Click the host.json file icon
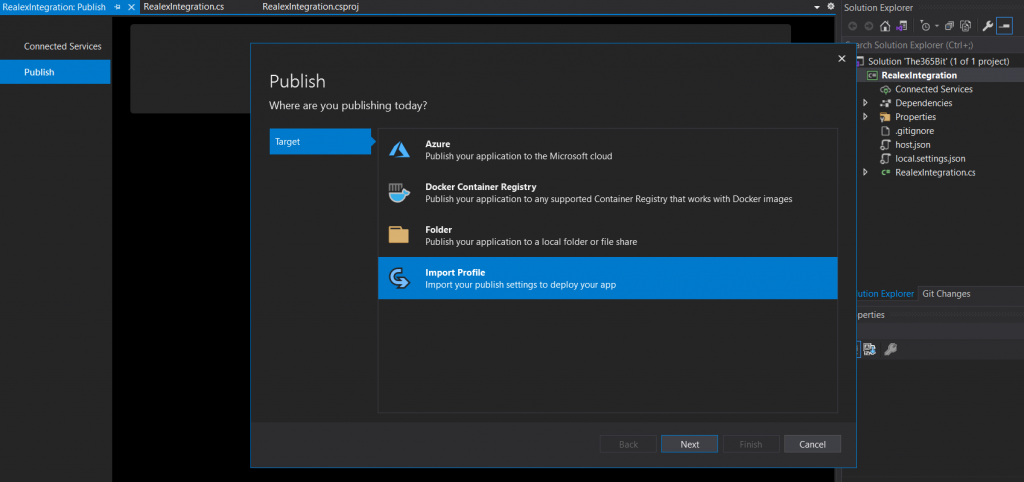Image resolution: width=1024 pixels, height=482 pixels. [886, 144]
